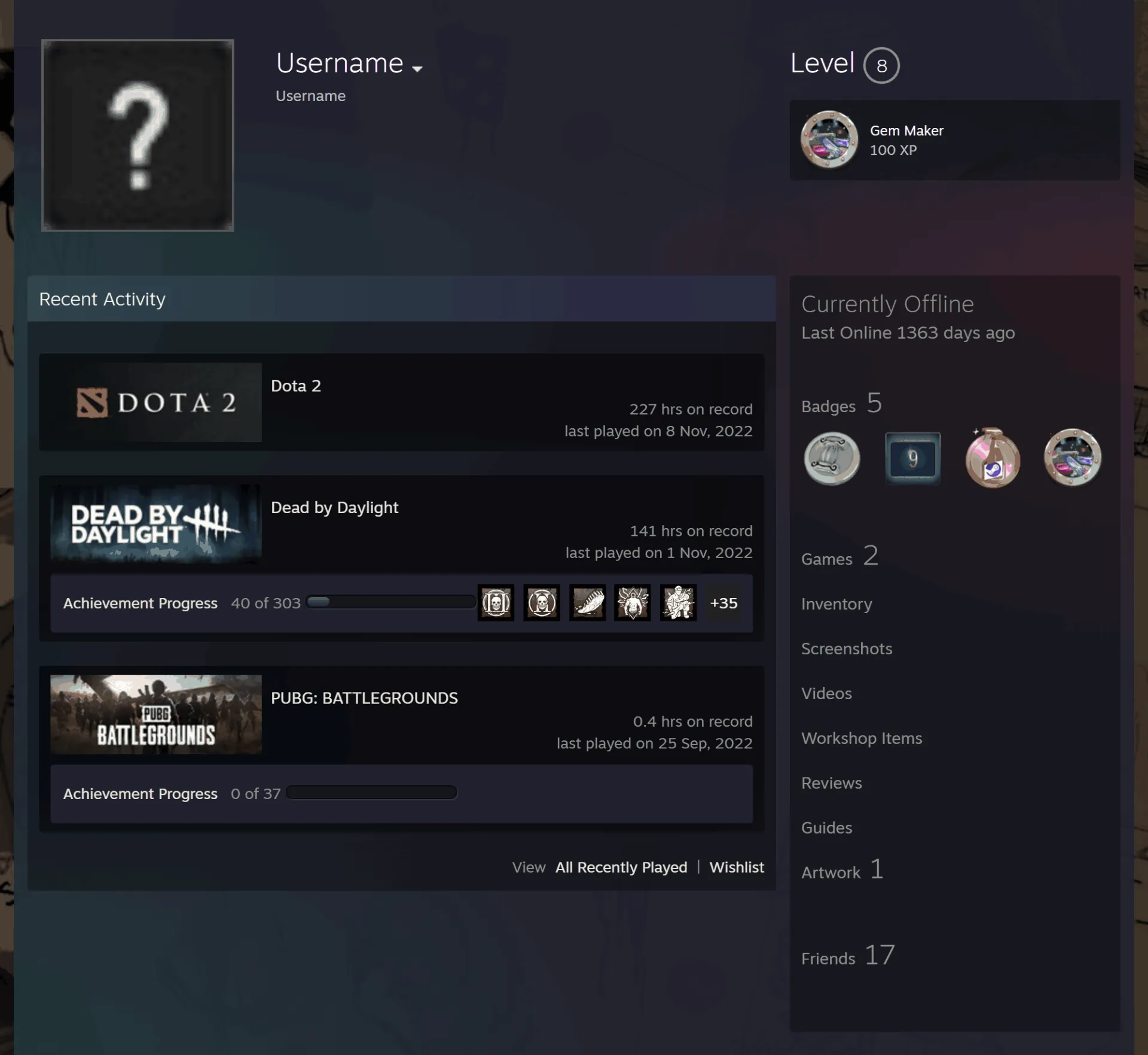Open the username history dropdown arrow

417,69
